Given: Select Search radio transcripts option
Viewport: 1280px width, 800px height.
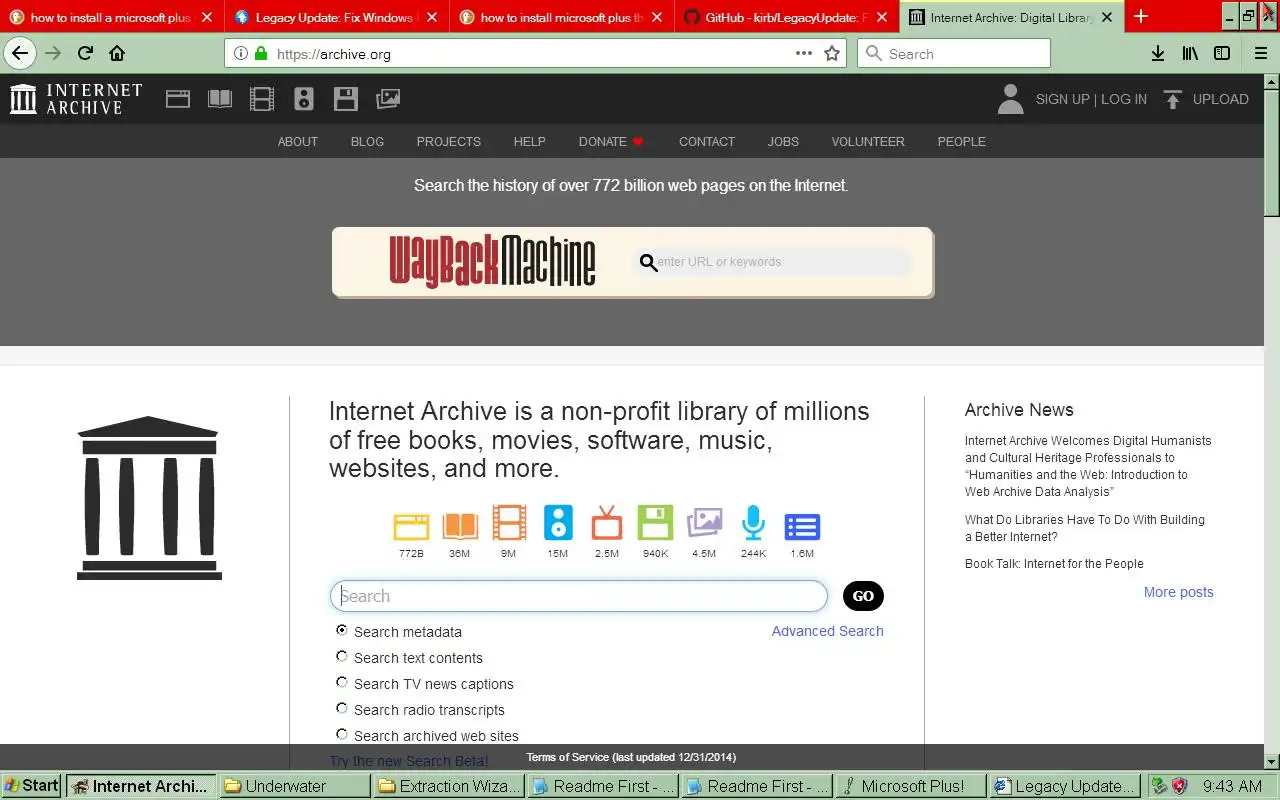Looking at the screenshot, I should pyautogui.click(x=342, y=708).
